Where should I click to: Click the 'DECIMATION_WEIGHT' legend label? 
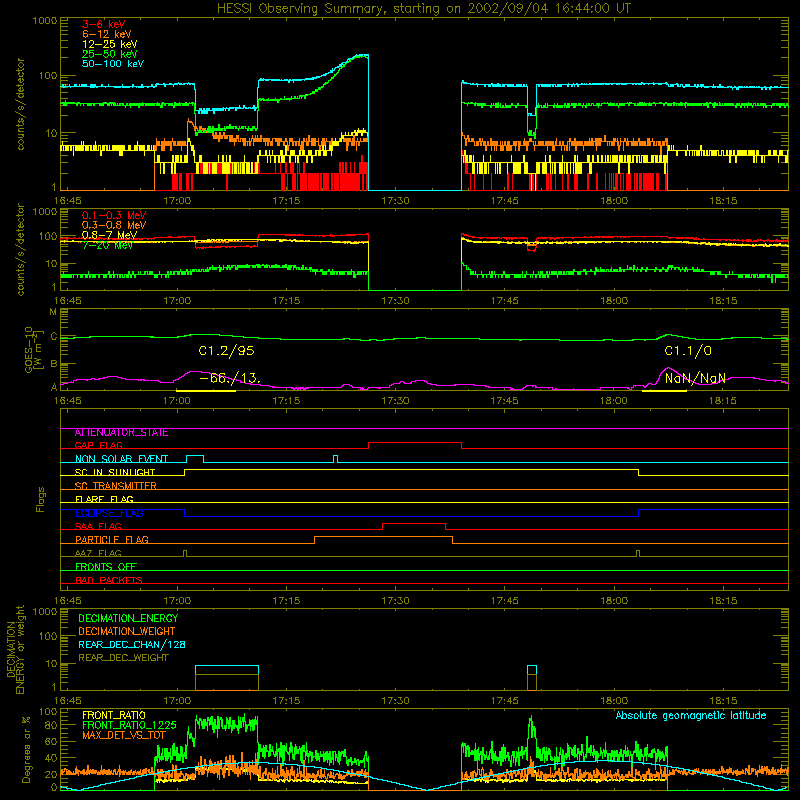point(127,632)
